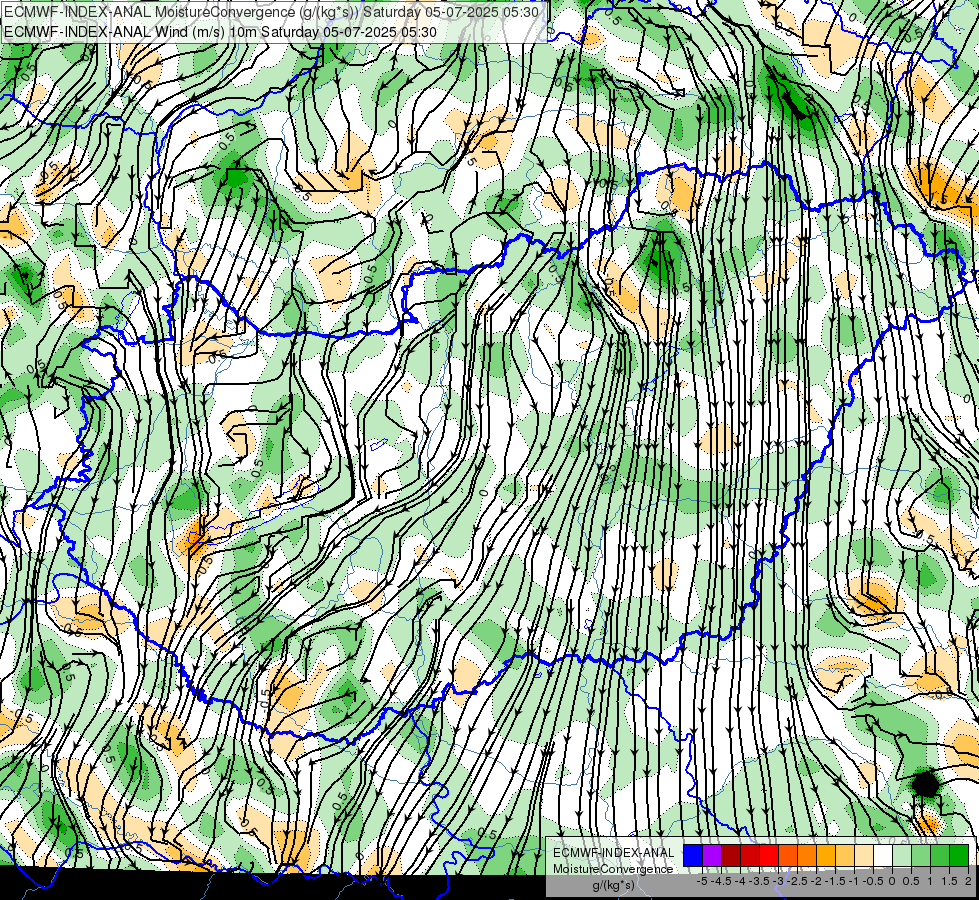Click the -5 tick value on legend scale
979x900 pixels.
coord(702,881)
